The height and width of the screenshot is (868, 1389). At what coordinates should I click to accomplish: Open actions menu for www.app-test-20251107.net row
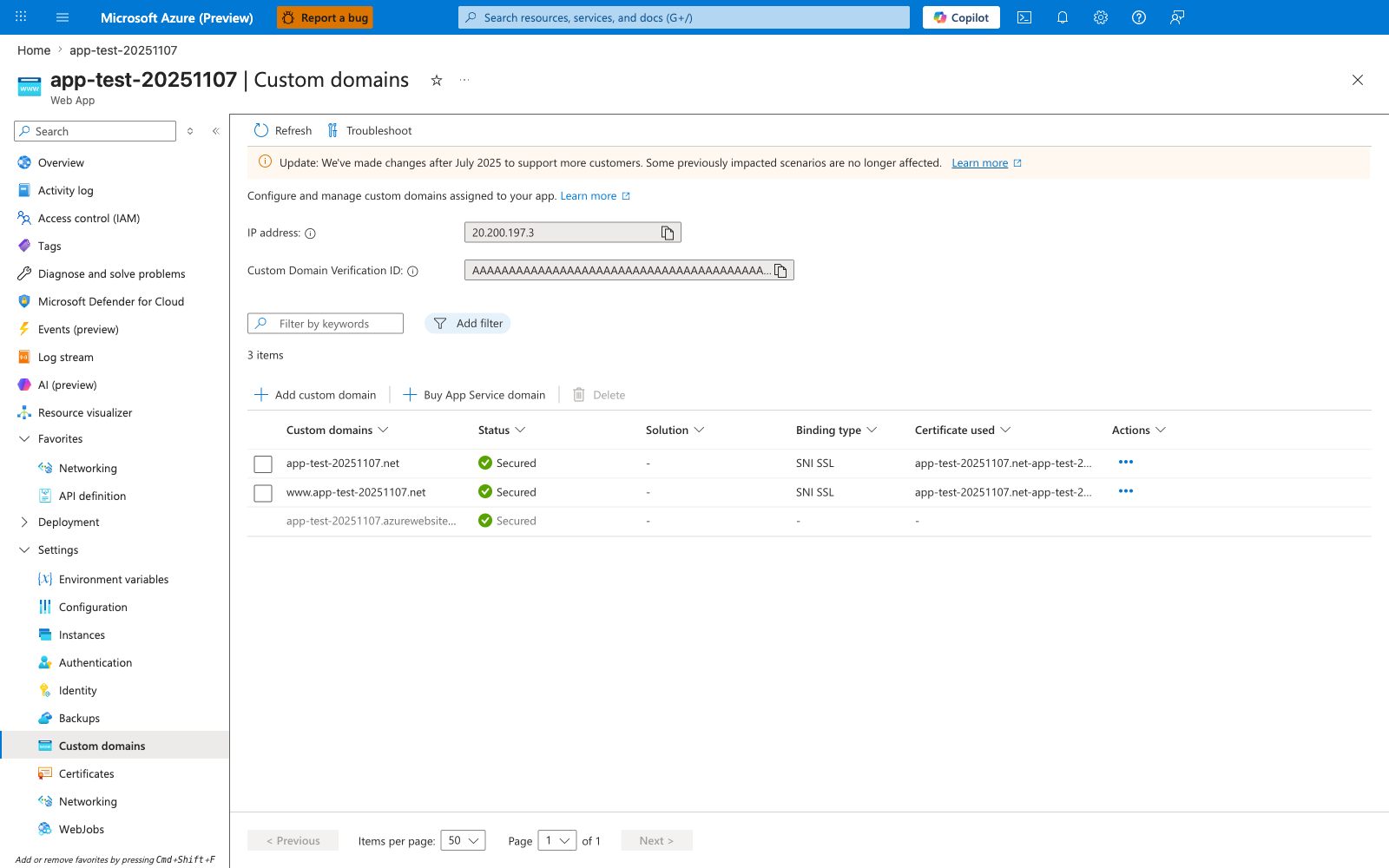pyautogui.click(x=1126, y=491)
